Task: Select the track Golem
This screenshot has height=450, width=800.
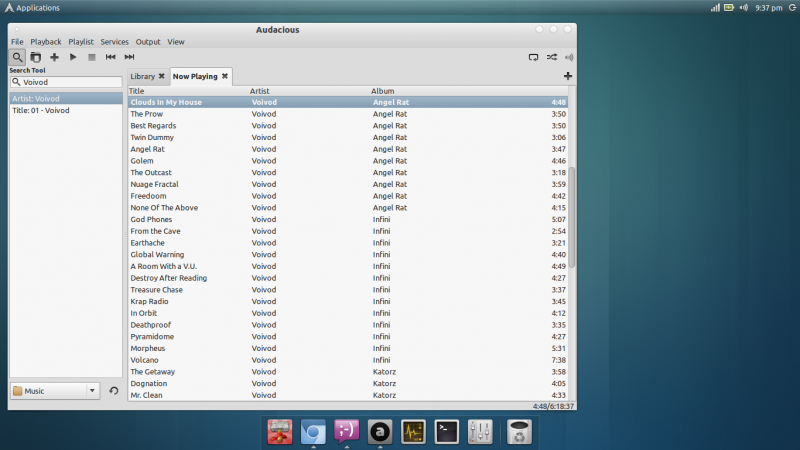Action: (x=347, y=161)
